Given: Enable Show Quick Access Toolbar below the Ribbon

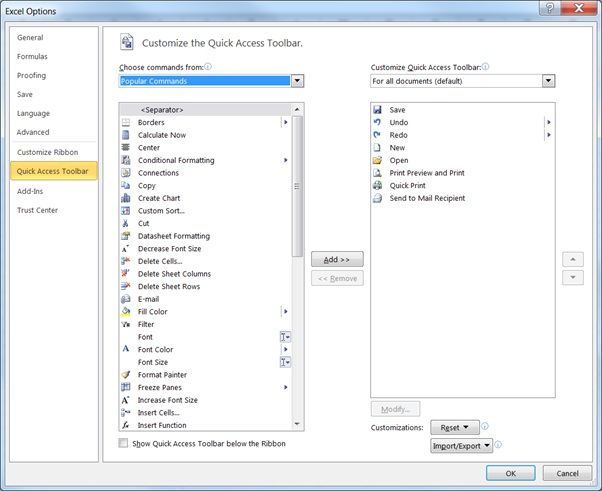Looking at the screenshot, I should (123, 443).
